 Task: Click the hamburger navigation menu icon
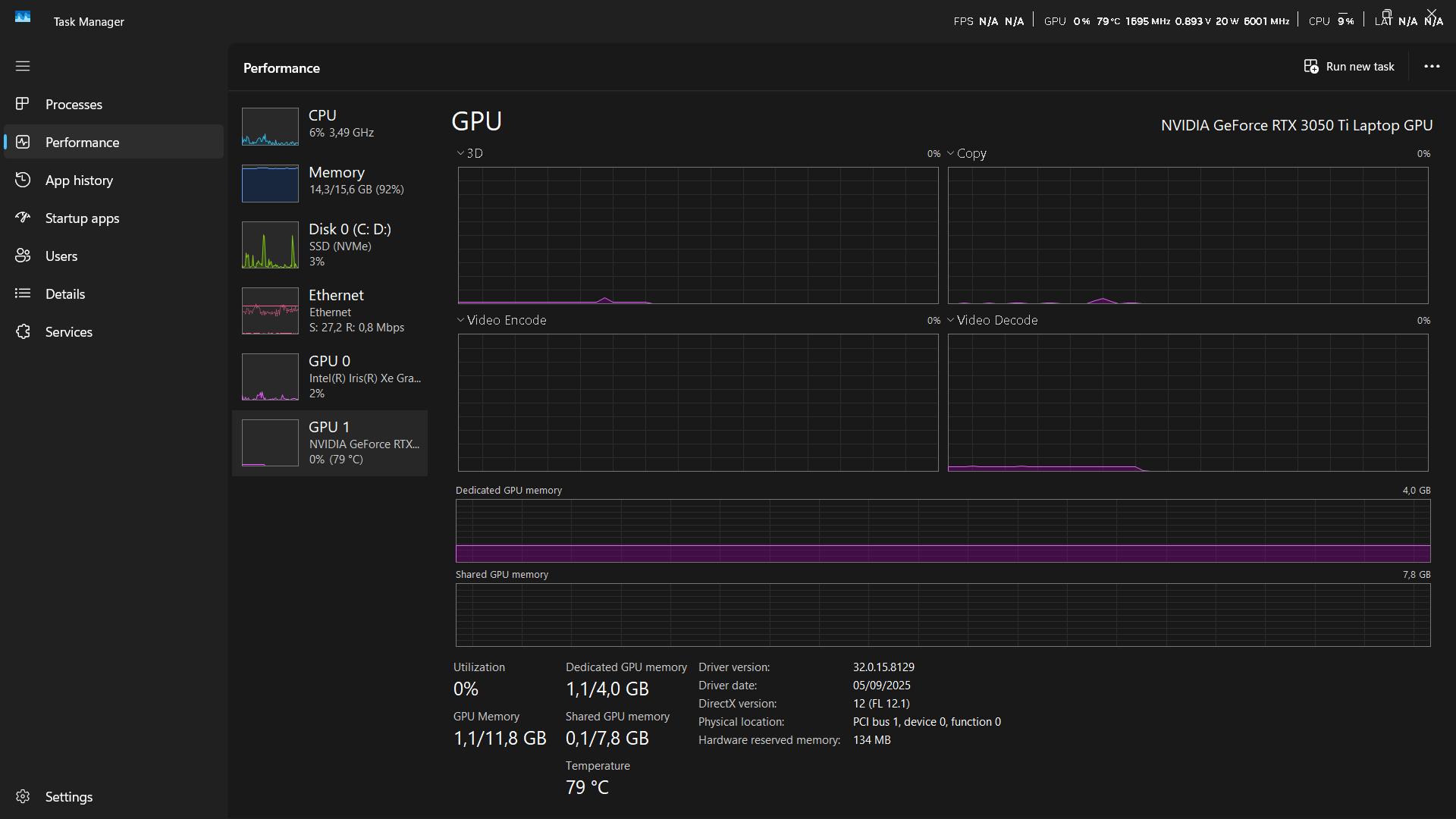click(x=23, y=66)
